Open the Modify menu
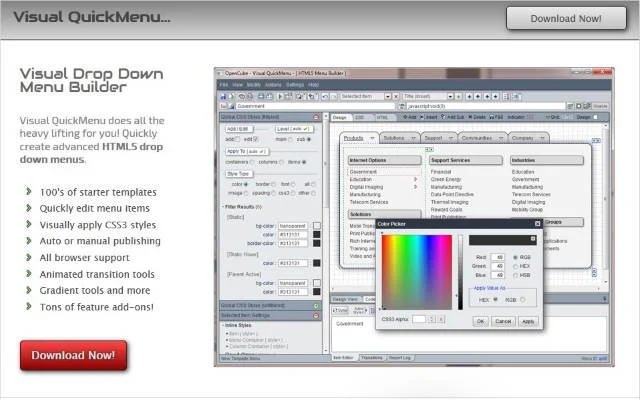 click(x=253, y=85)
